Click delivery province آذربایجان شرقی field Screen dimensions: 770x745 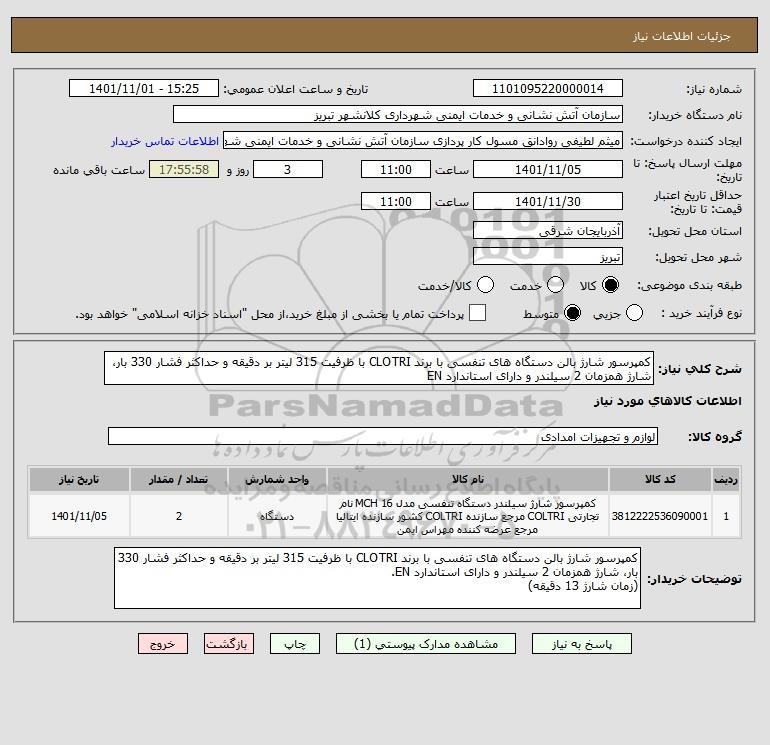click(548, 230)
